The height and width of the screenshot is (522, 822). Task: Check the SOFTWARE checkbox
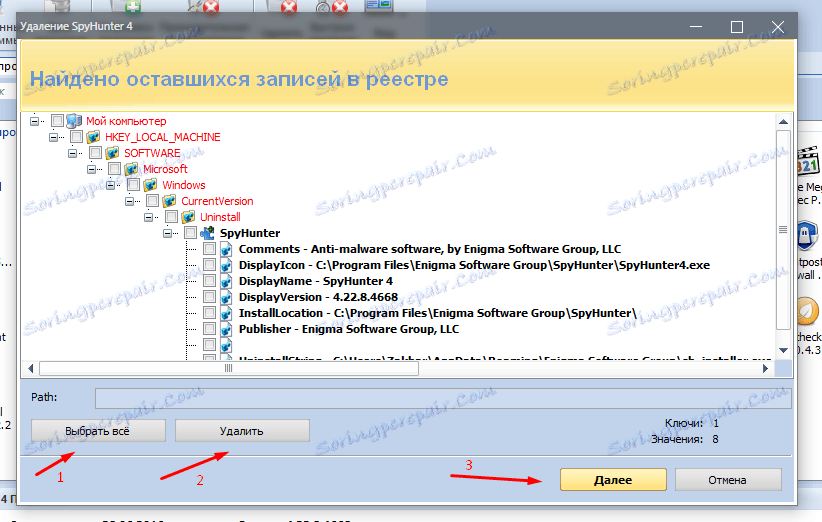tap(95, 153)
